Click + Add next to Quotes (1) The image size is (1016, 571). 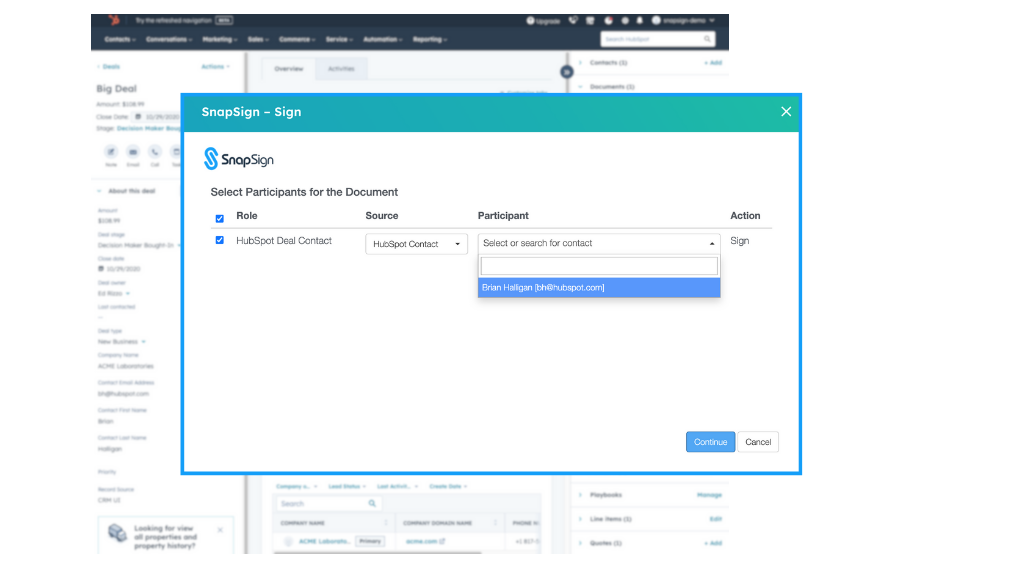(x=713, y=543)
